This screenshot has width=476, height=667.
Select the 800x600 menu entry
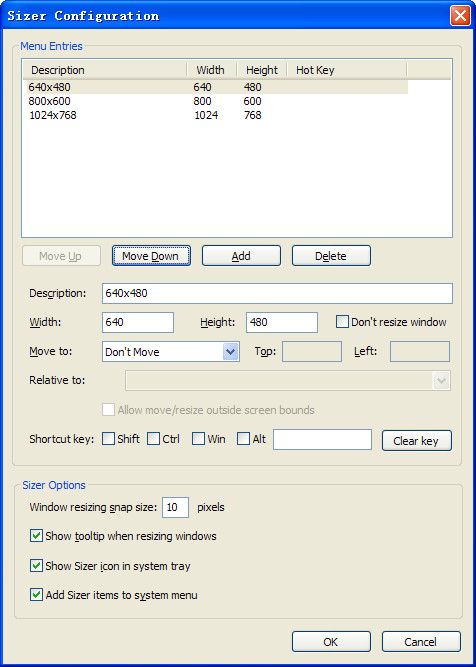pos(217,101)
